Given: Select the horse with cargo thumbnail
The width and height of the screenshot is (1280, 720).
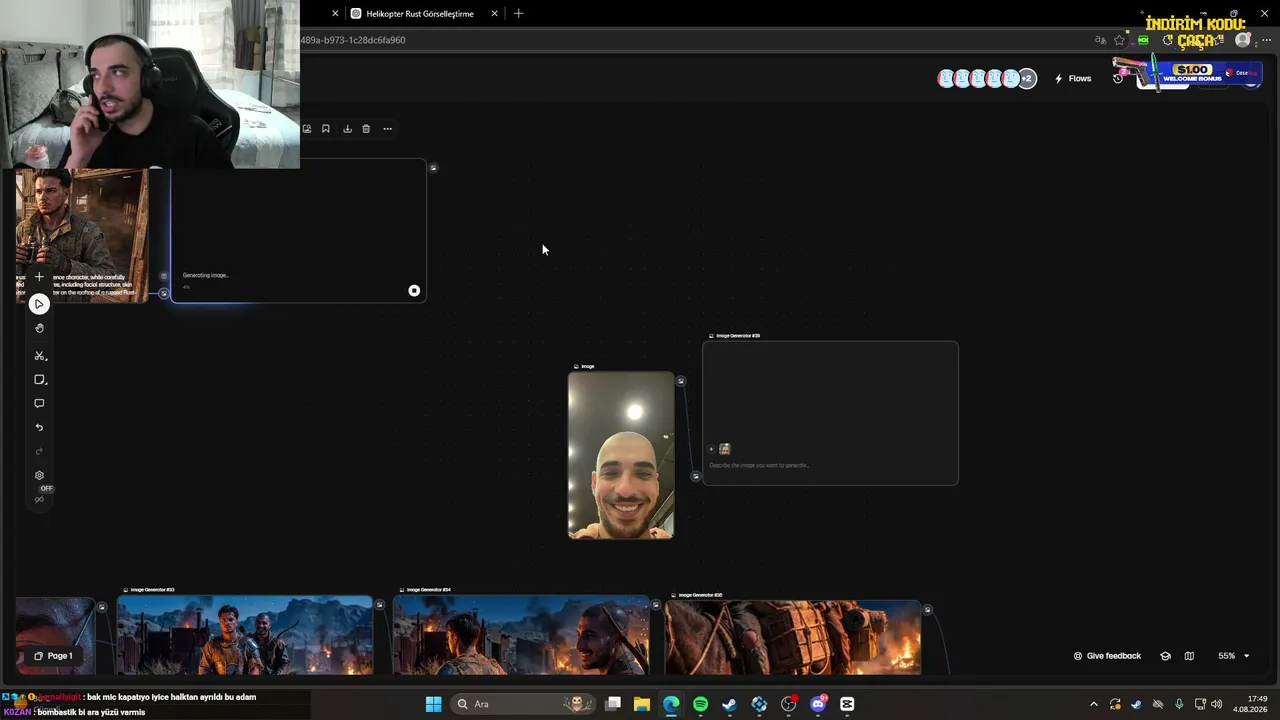Looking at the screenshot, I should [793, 637].
